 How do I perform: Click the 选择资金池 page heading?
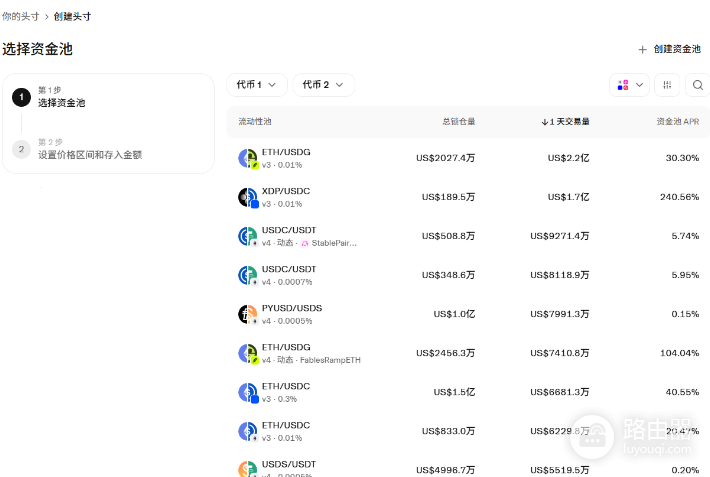click(38, 49)
